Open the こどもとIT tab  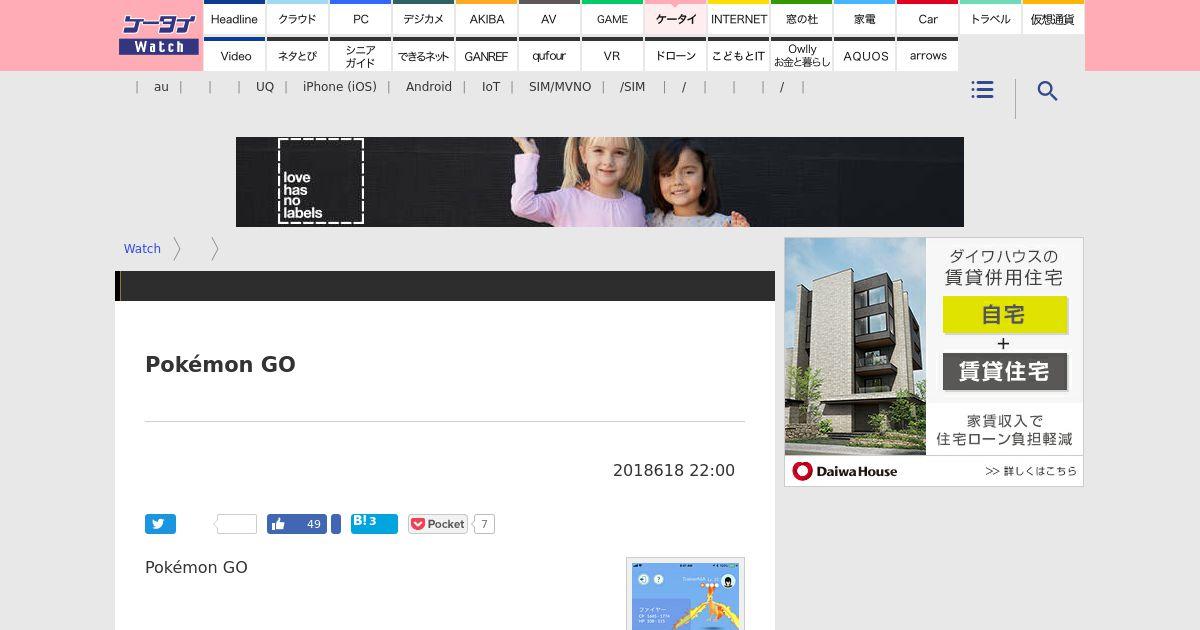738,55
